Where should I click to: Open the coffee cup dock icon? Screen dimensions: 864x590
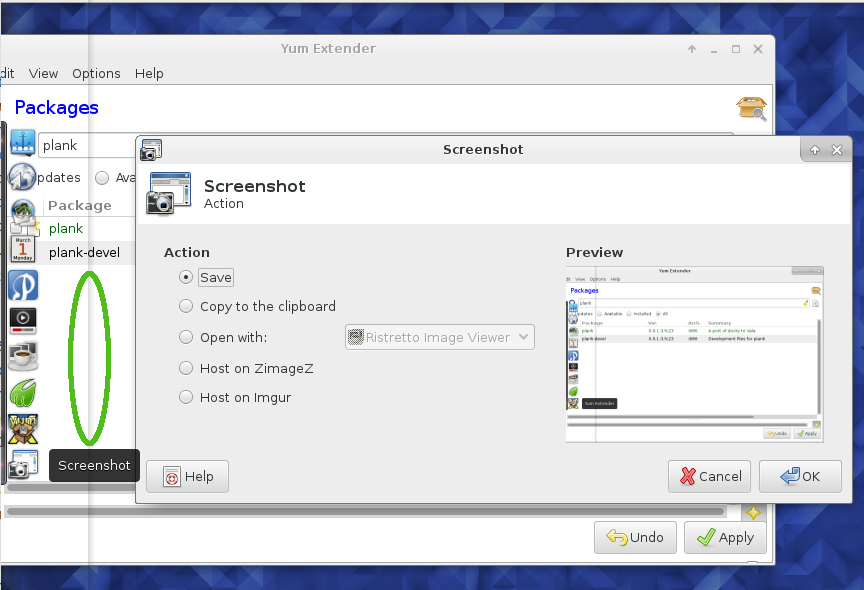click(23, 356)
